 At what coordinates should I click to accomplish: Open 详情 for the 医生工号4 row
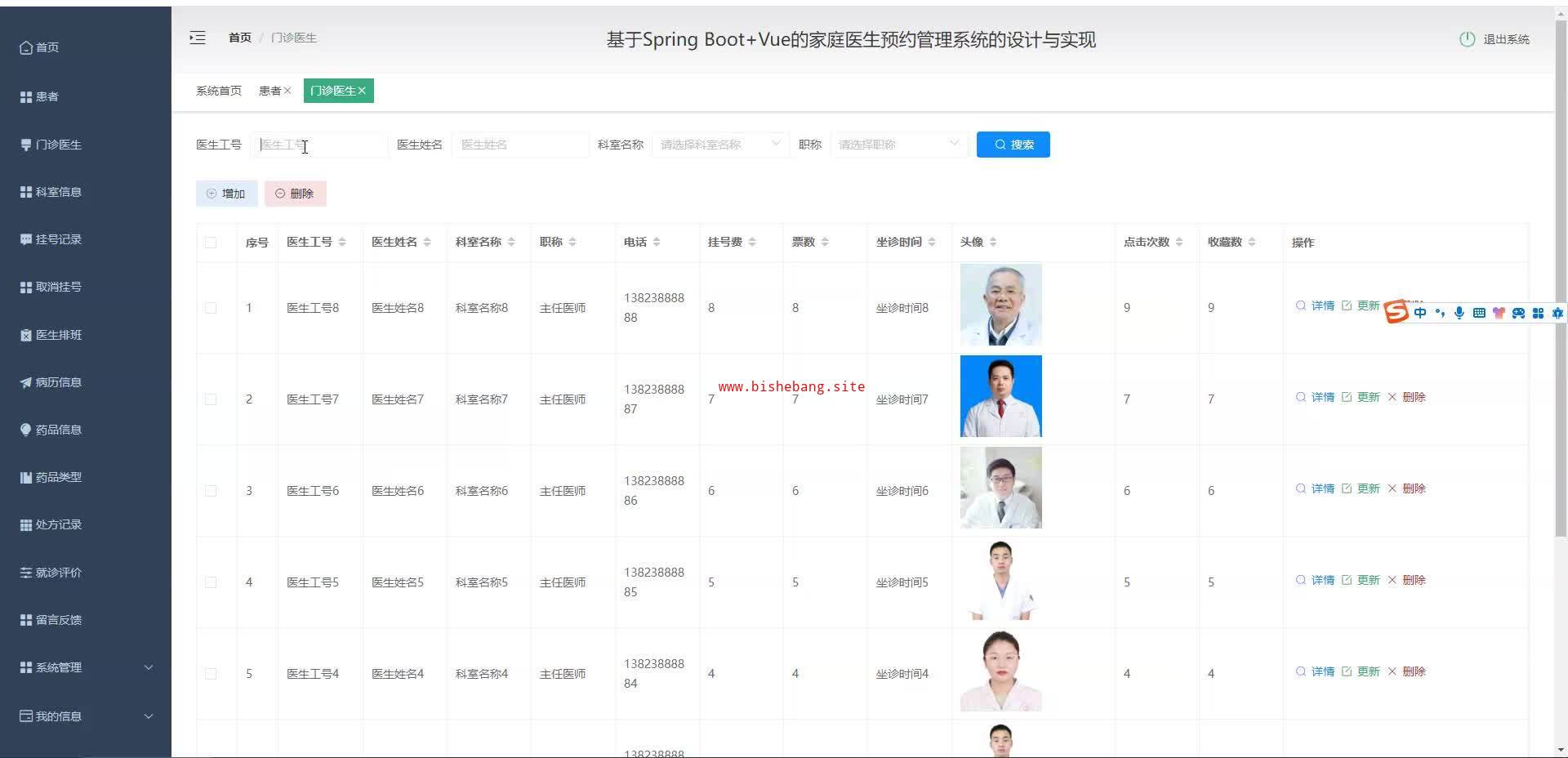[x=1315, y=671]
